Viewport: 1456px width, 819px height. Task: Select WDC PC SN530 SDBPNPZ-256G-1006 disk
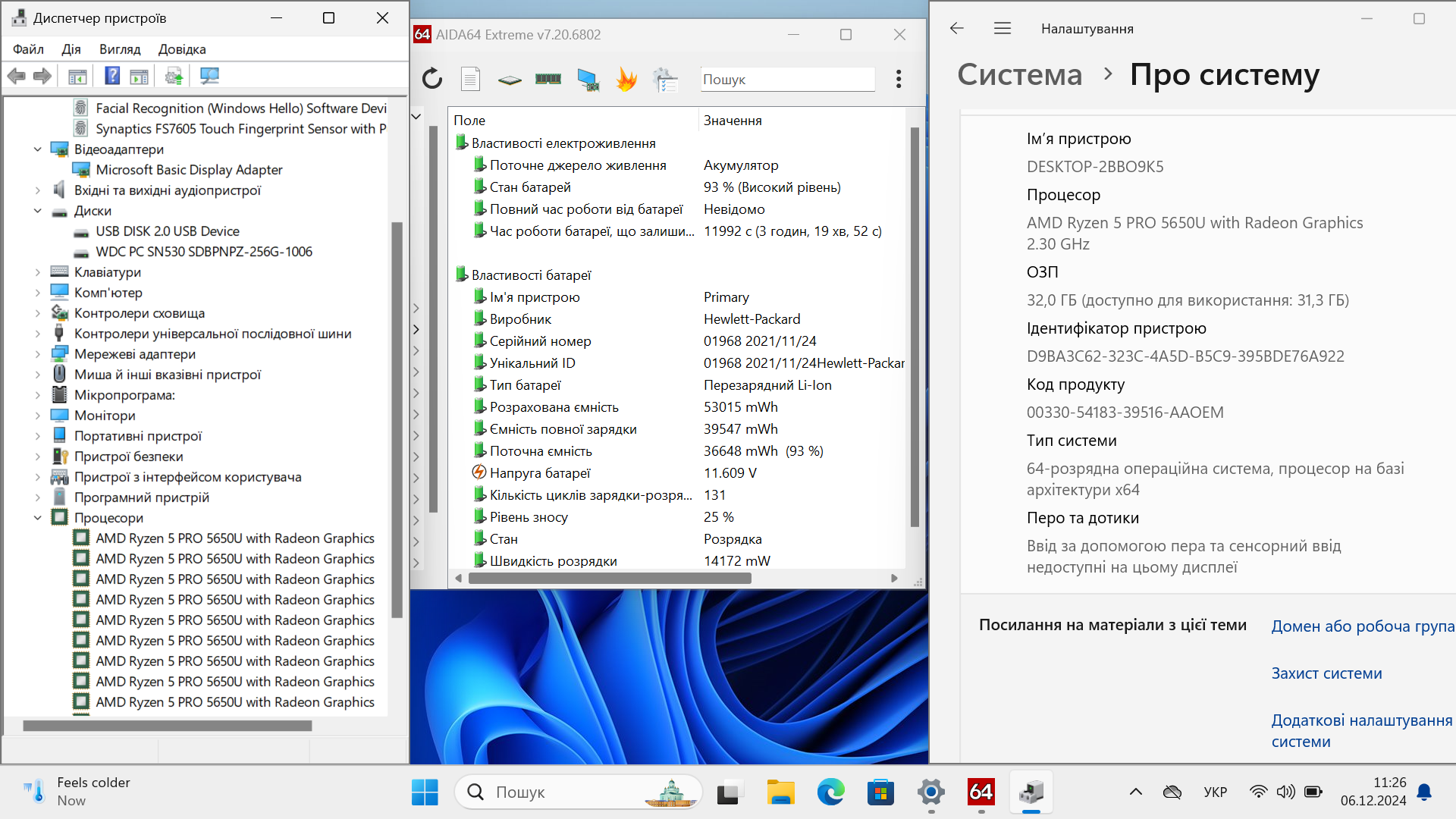(x=203, y=252)
